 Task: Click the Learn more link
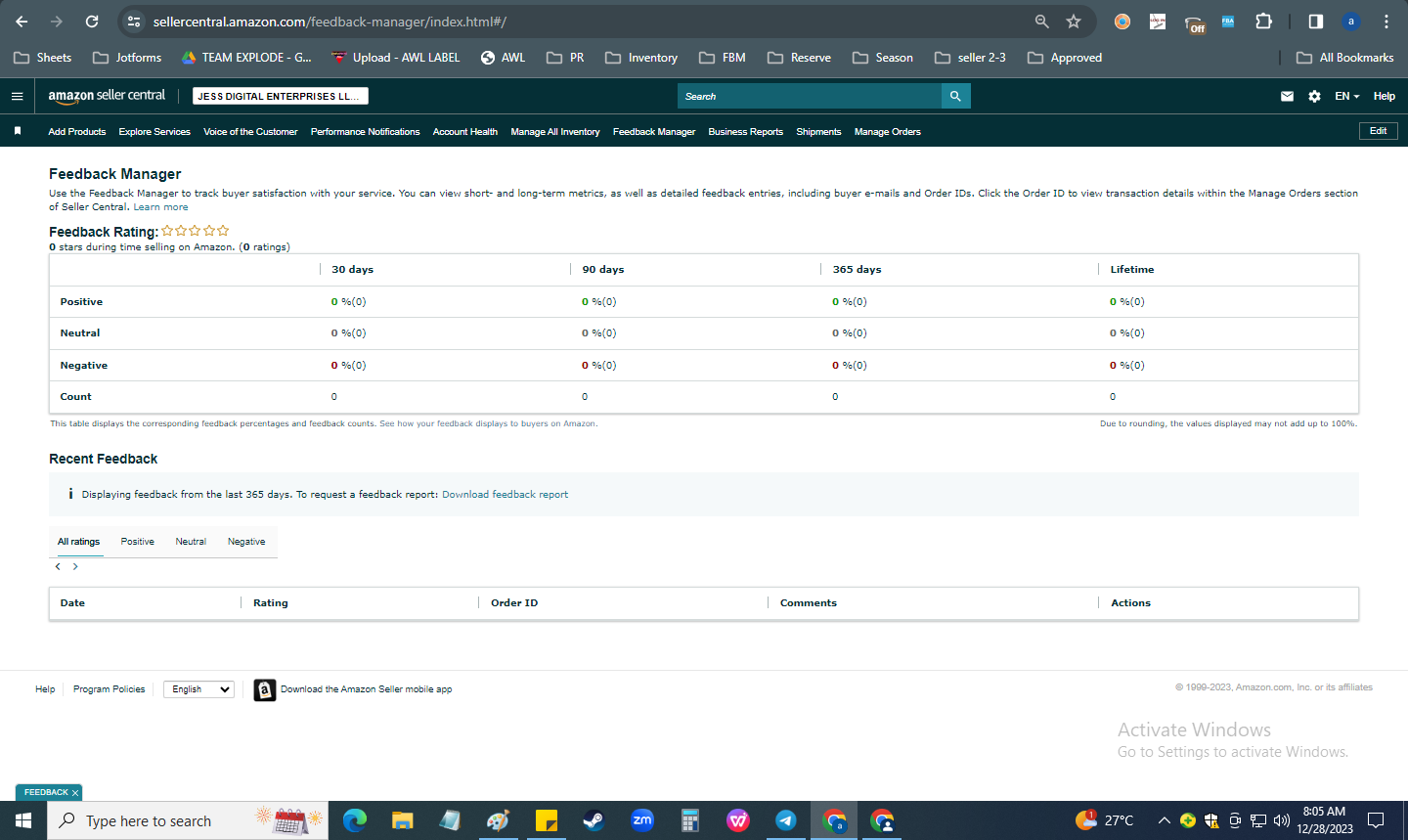pyautogui.click(x=160, y=207)
